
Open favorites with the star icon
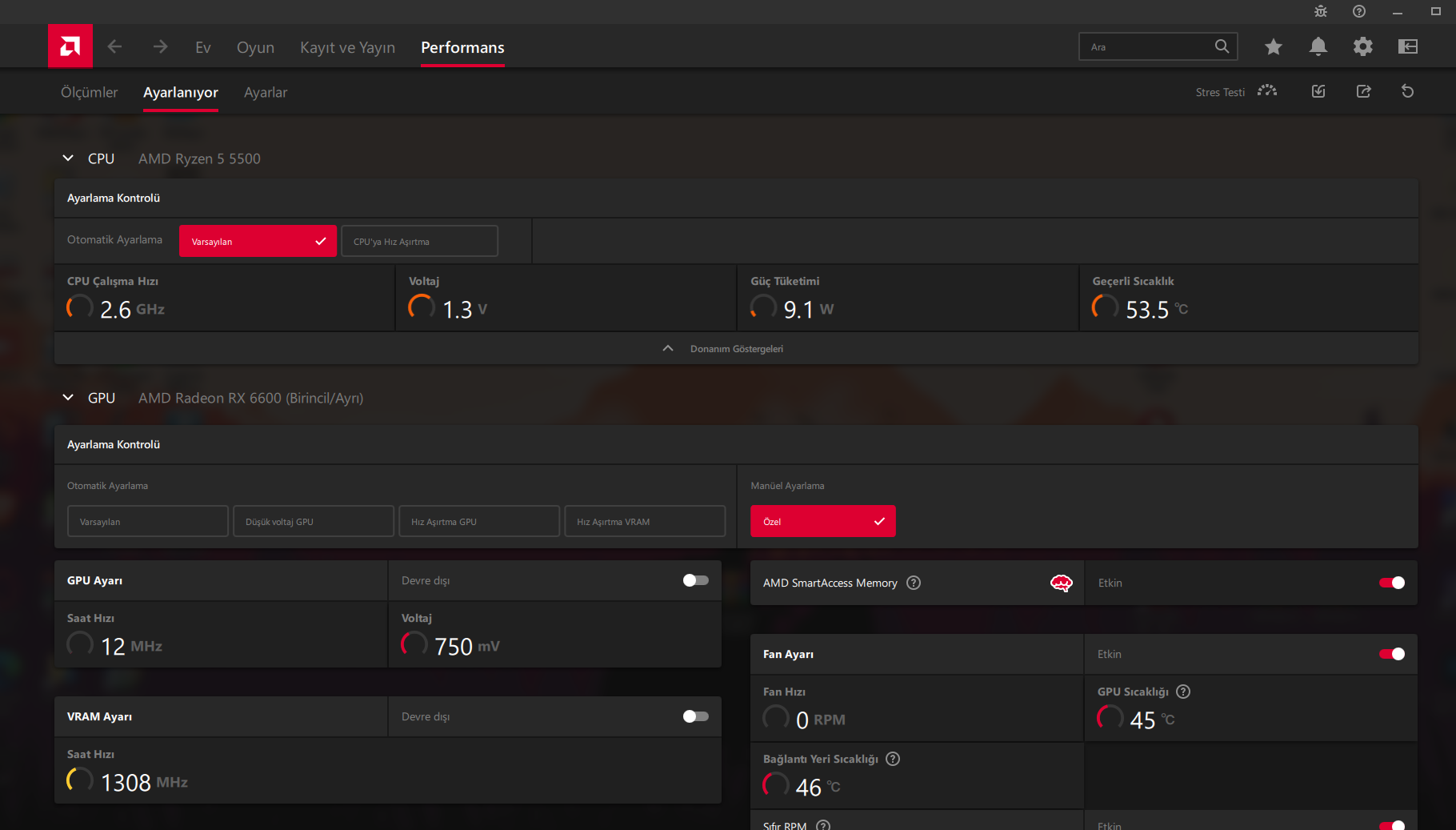tap(1274, 47)
